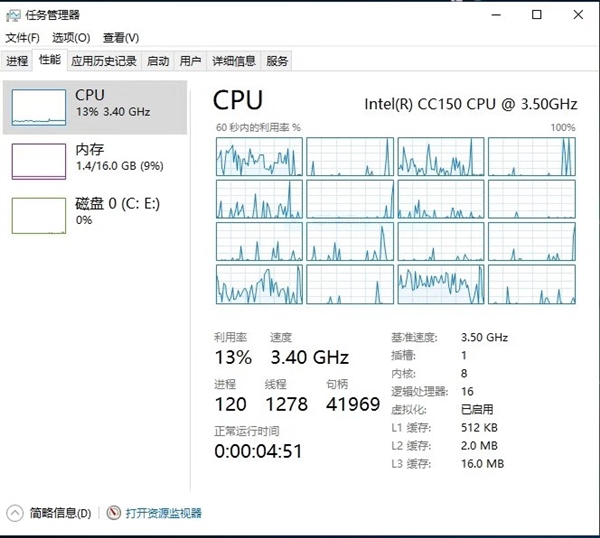600x538 pixels.
Task: Select the memory (内存) mini graph thumbnail
Action: pyautogui.click(x=39, y=161)
